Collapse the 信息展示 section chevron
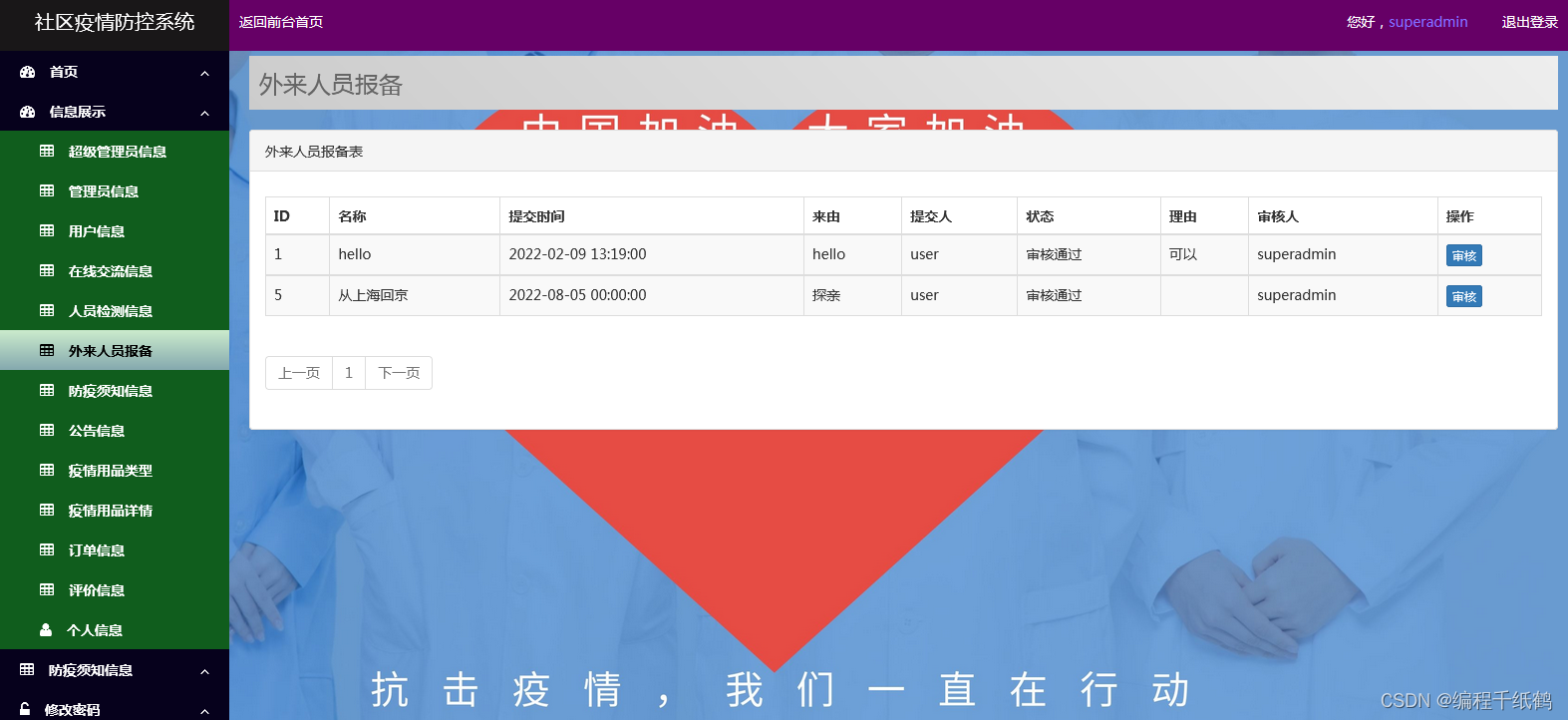 [x=204, y=113]
